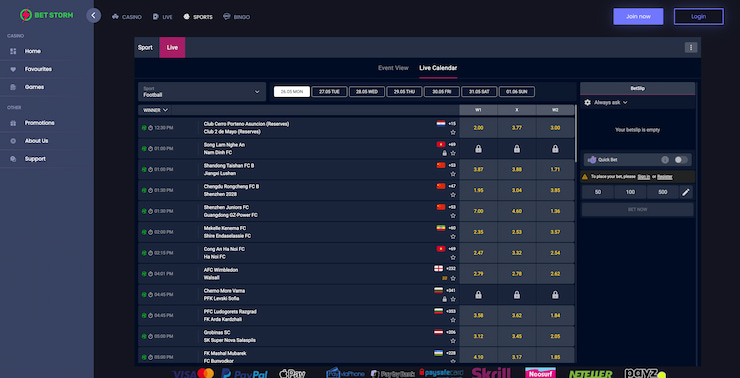This screenshot has height=378, width=740.
Task: Click the Login button
Action: click(x=698, y=16)
